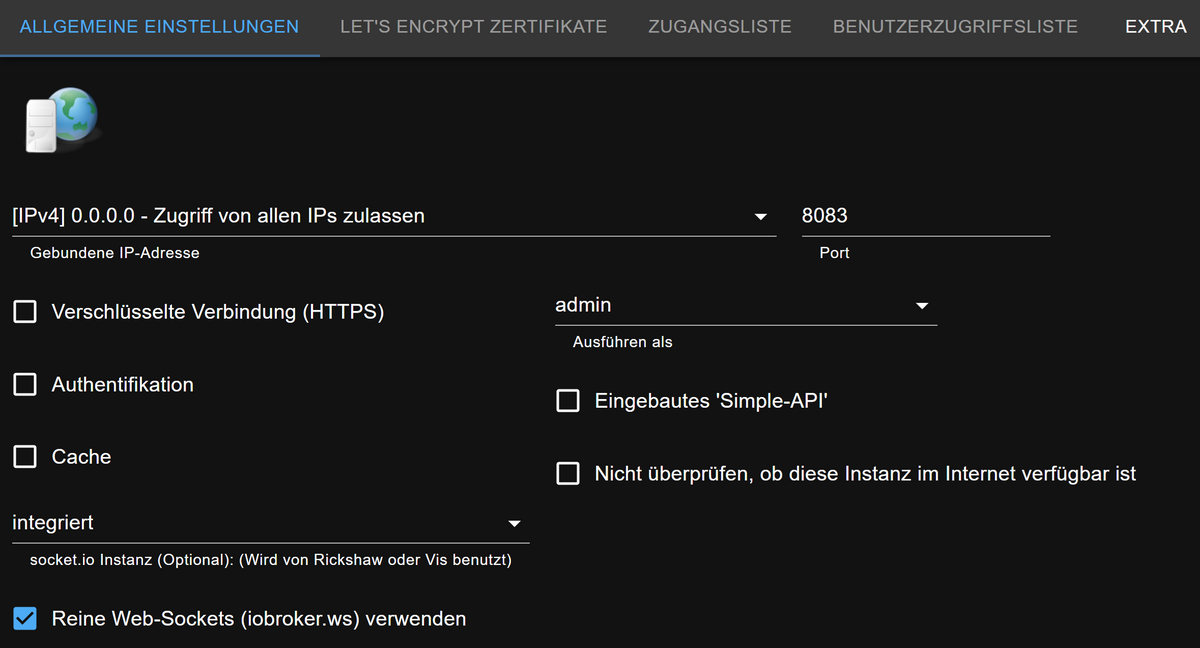Click the Verschlüsselte Verbindung (HTTPS) label text
This screenshot has height=648, width=1200.
tap(218, 312)
